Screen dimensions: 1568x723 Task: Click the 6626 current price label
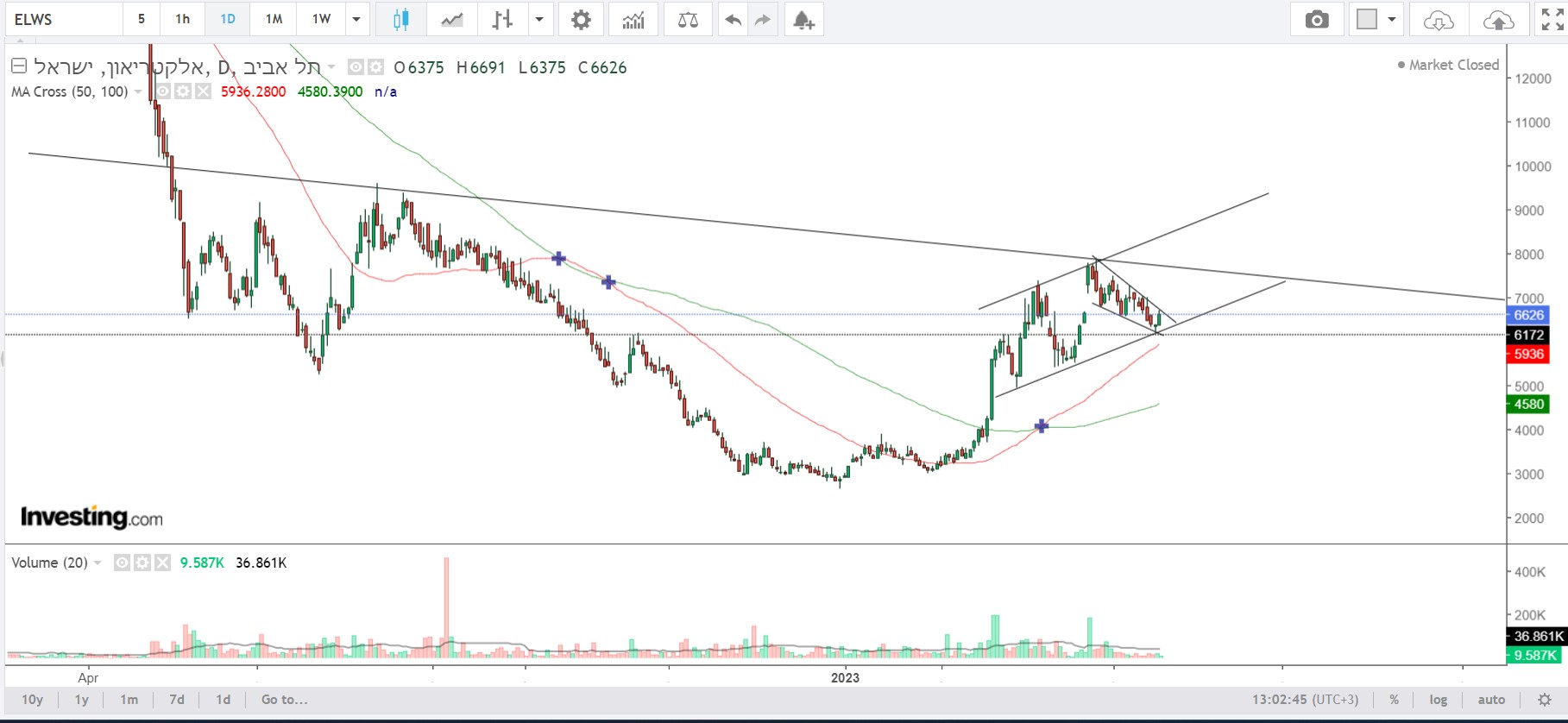(1528, 315)
